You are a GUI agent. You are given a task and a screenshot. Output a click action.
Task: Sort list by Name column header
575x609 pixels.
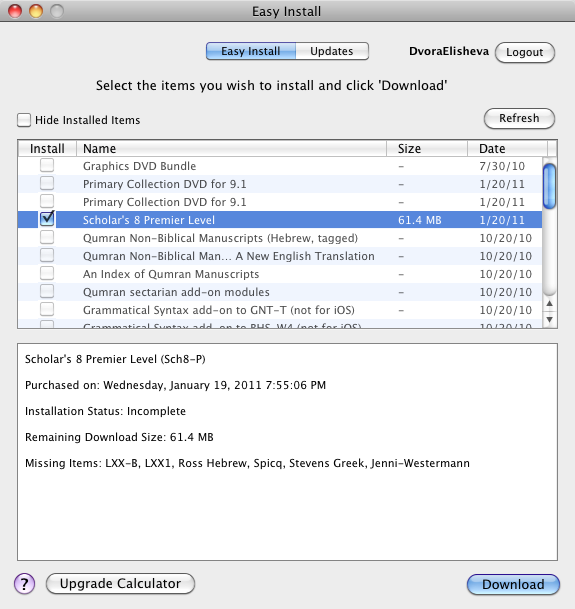(232, 148)
